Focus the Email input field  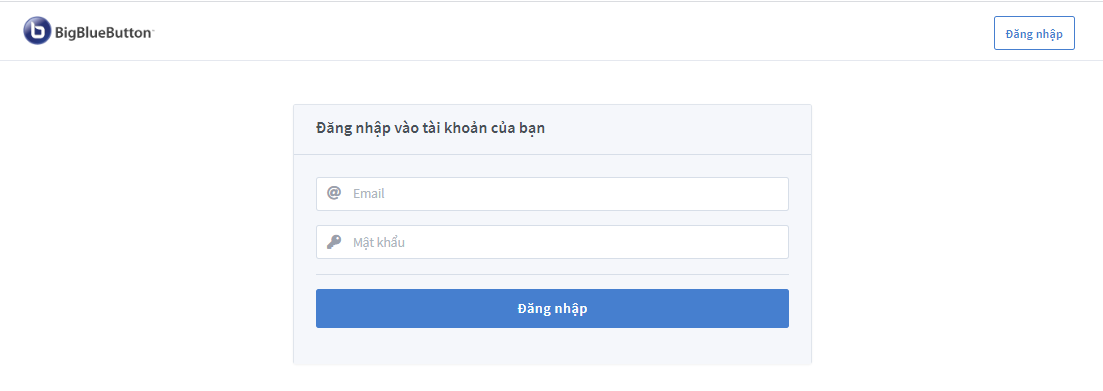pos(552,193)
